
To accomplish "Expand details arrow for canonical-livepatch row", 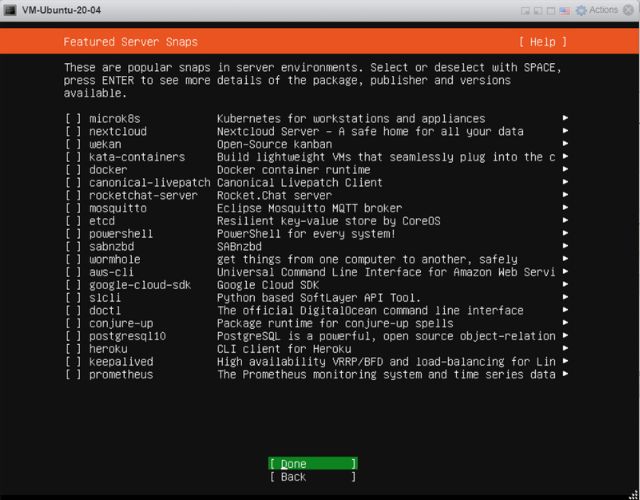I will [565, 182].
